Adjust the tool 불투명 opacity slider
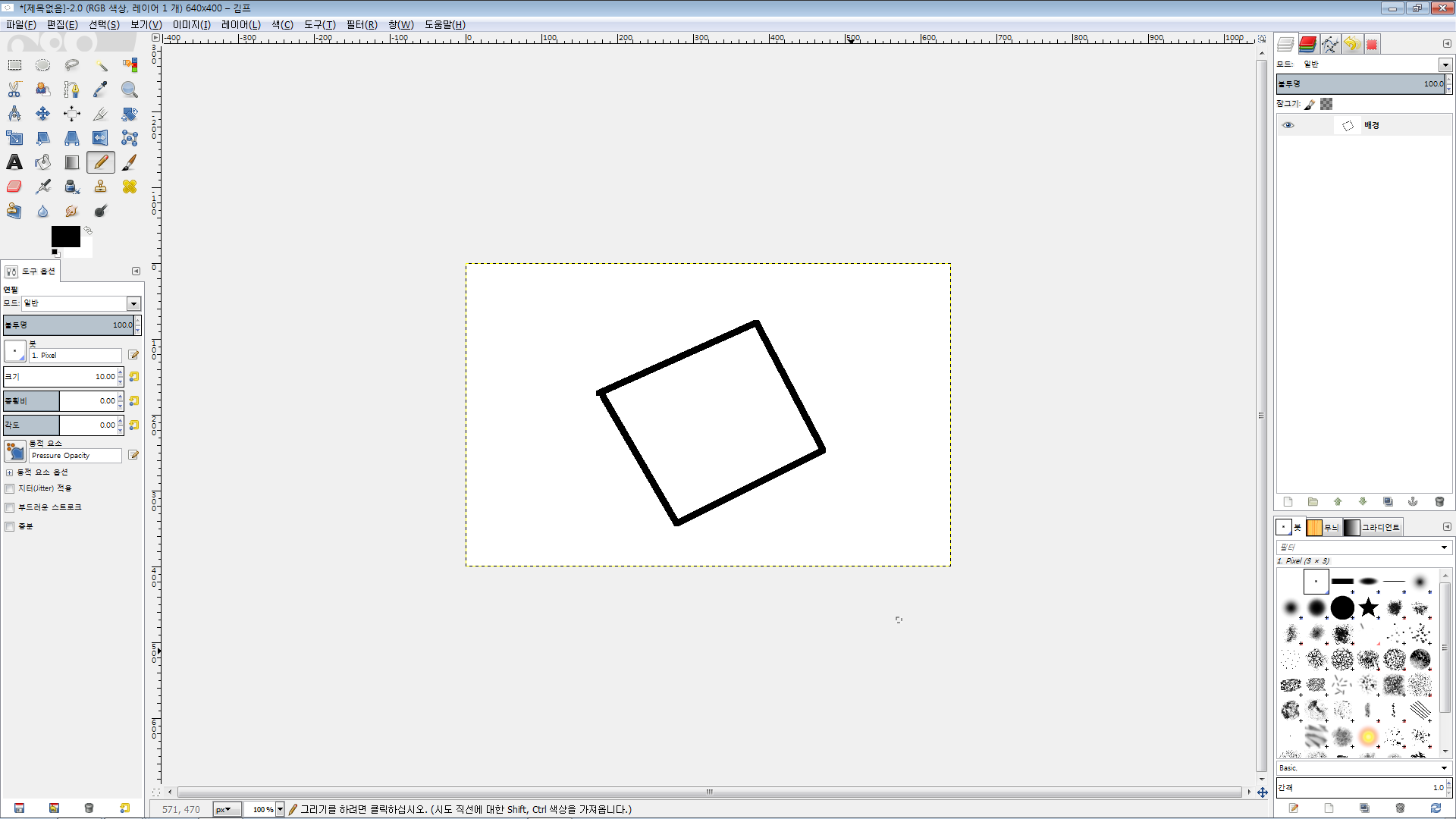 [x=68, y=325]
